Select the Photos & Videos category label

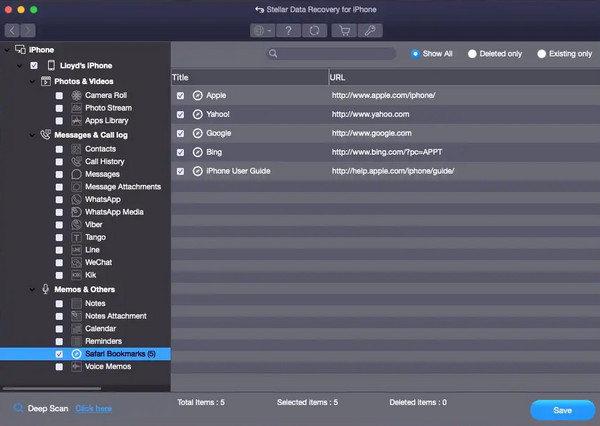84,81
